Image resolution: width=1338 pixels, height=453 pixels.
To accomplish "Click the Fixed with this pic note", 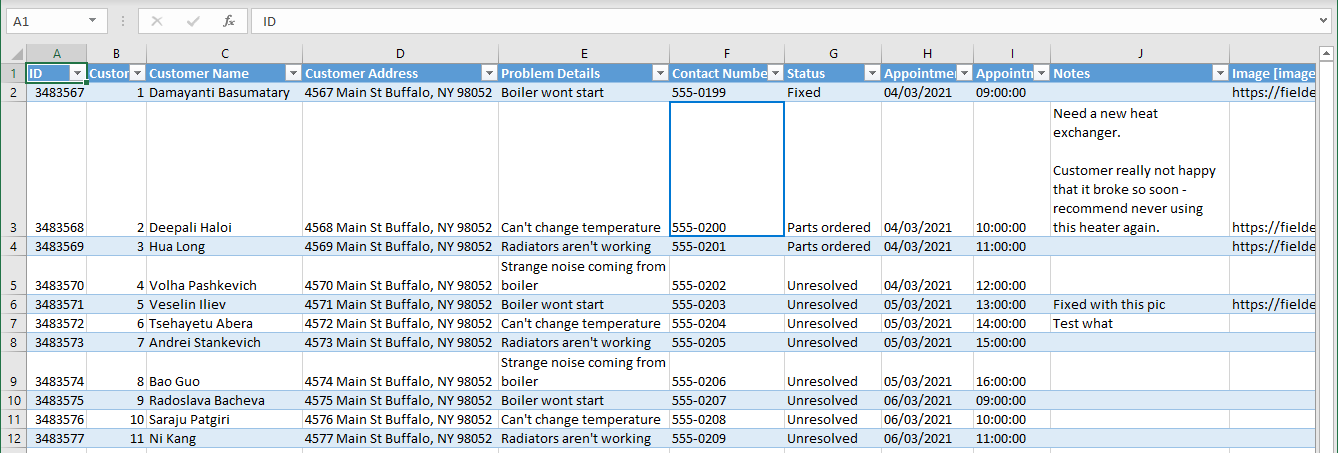I will click(x=1140, y=304).
